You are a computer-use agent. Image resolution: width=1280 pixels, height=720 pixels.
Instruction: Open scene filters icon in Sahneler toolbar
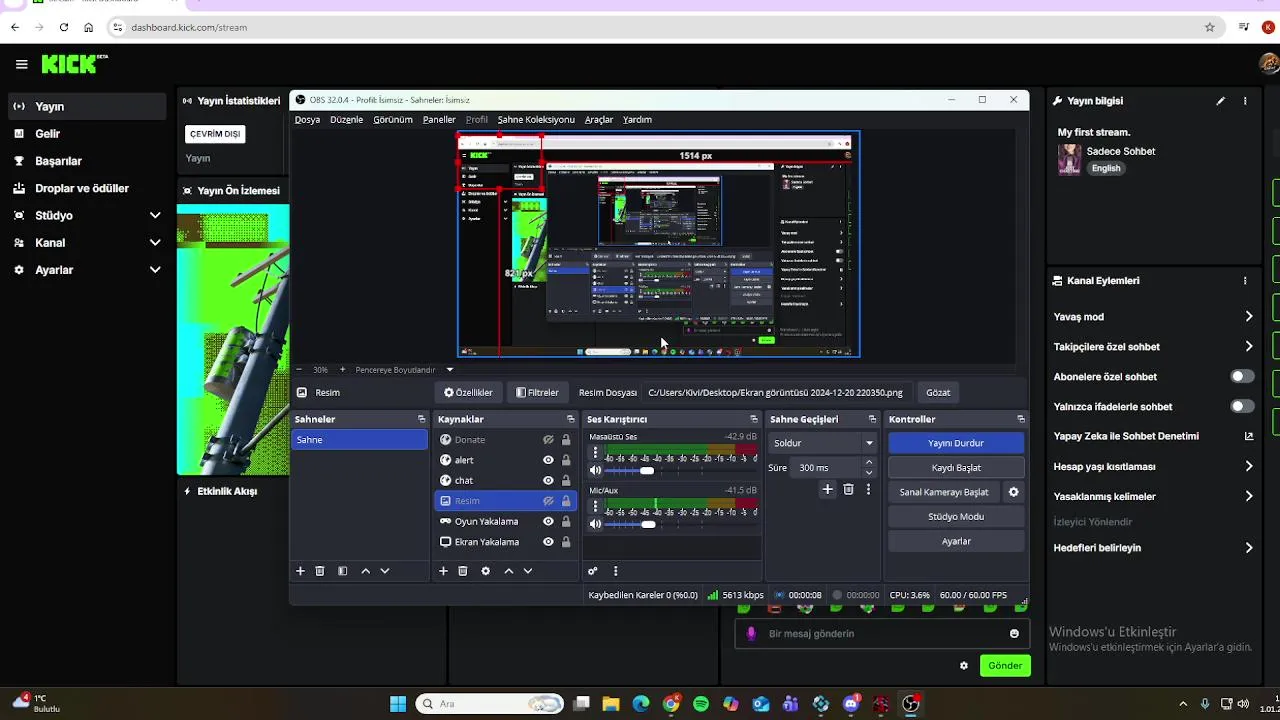[x=342, y=571]
